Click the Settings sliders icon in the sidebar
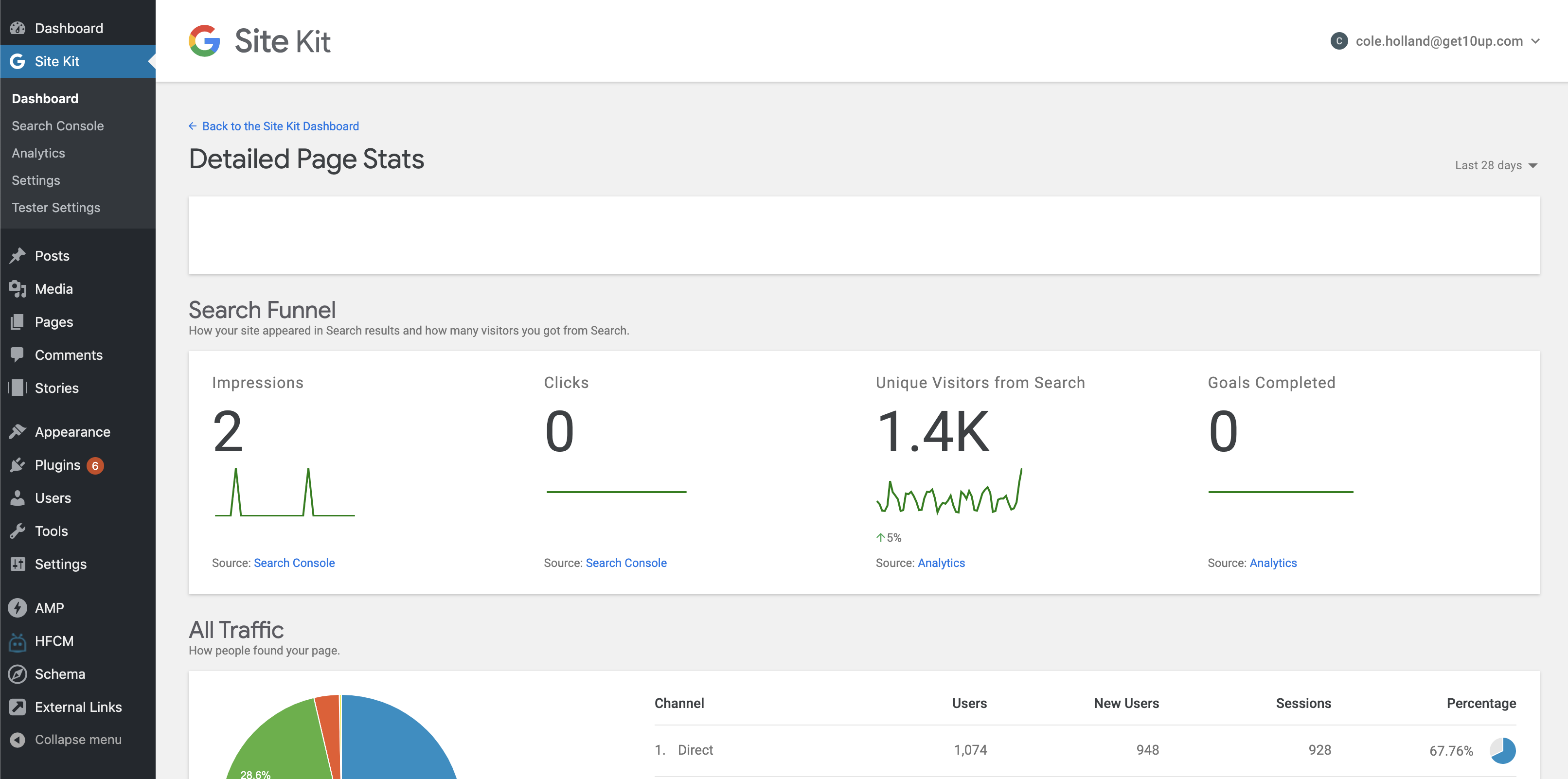1568x779 pixels. click(18, 564)
